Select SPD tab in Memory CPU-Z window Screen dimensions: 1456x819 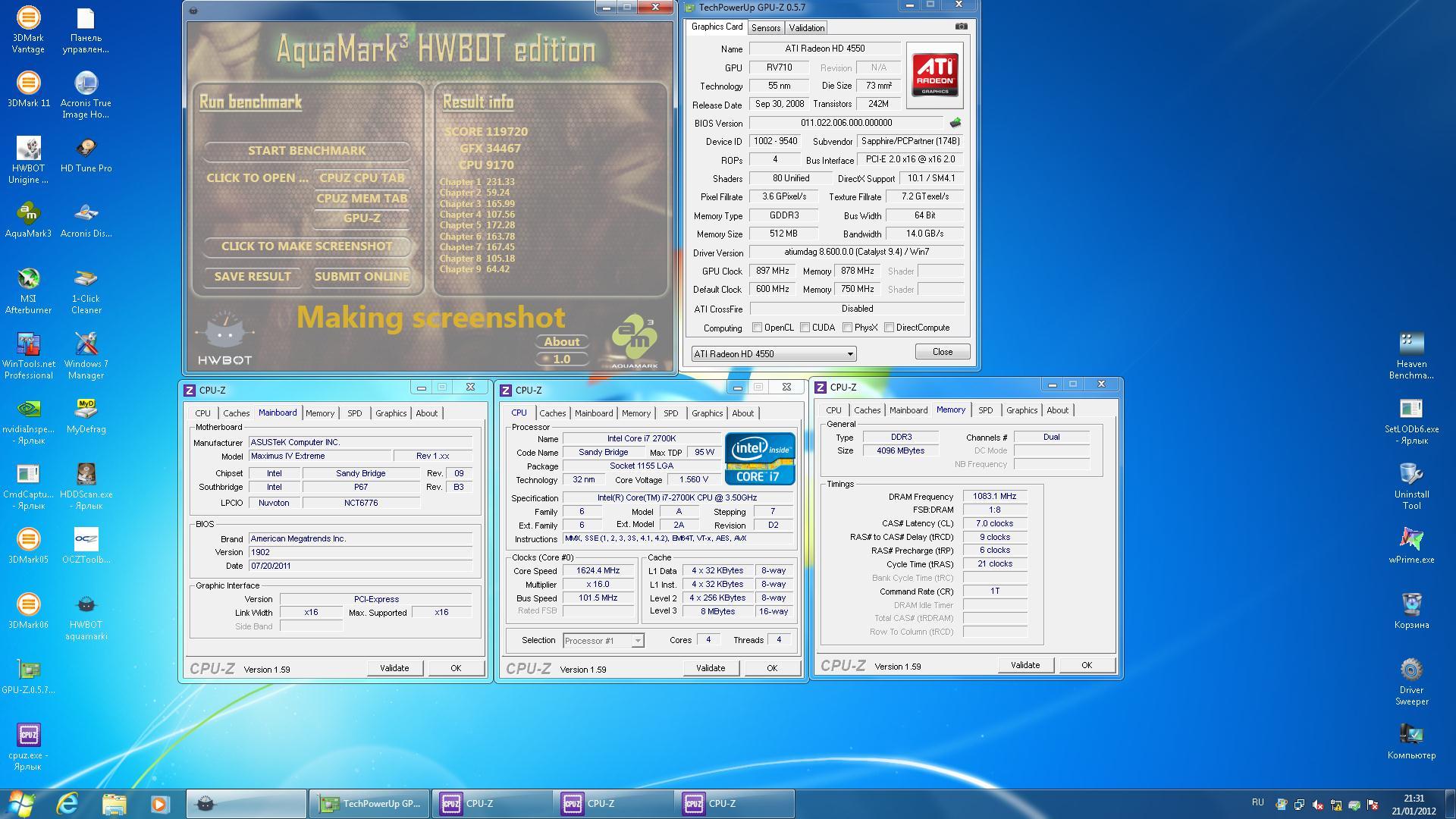(985, 410)
